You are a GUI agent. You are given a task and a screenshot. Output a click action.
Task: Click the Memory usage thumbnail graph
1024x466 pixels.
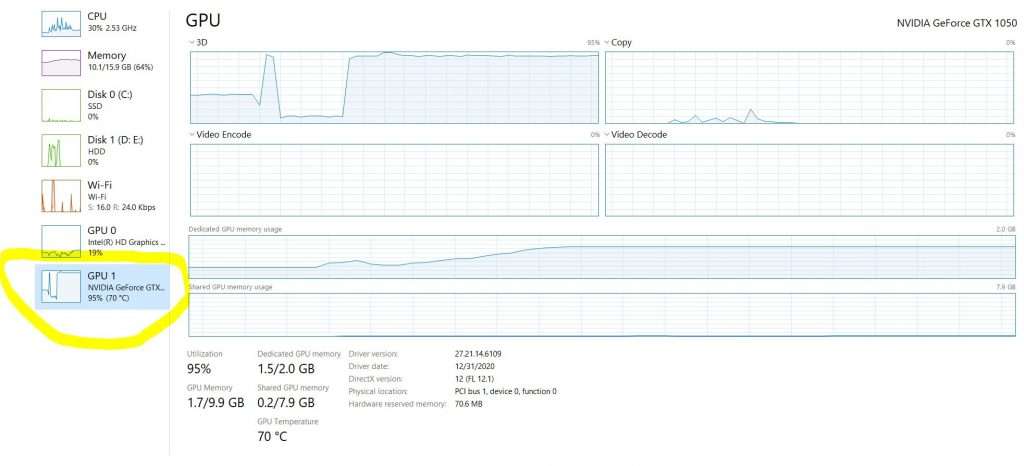coord(61,63)
